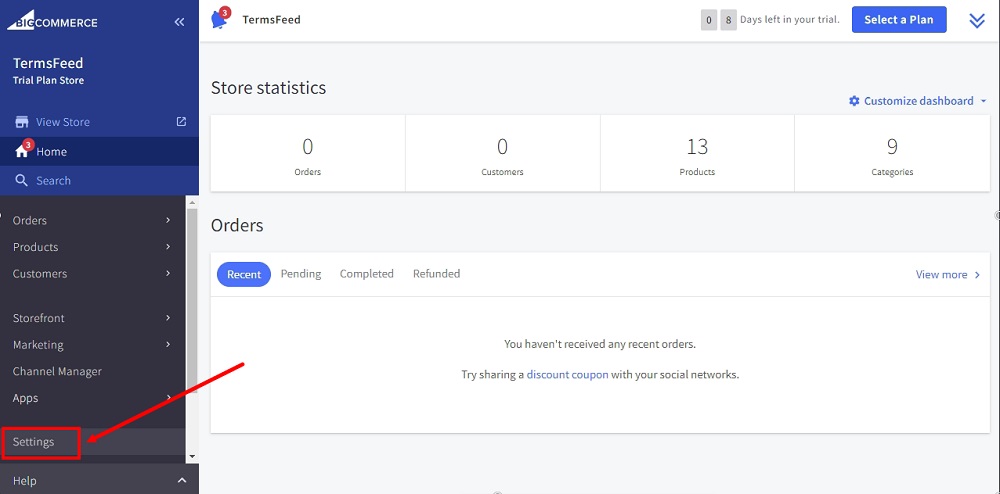The width and height of the screenshot is (1000, 494).
Task: Click the 13 Products statistic card
Action: (697, 153)
